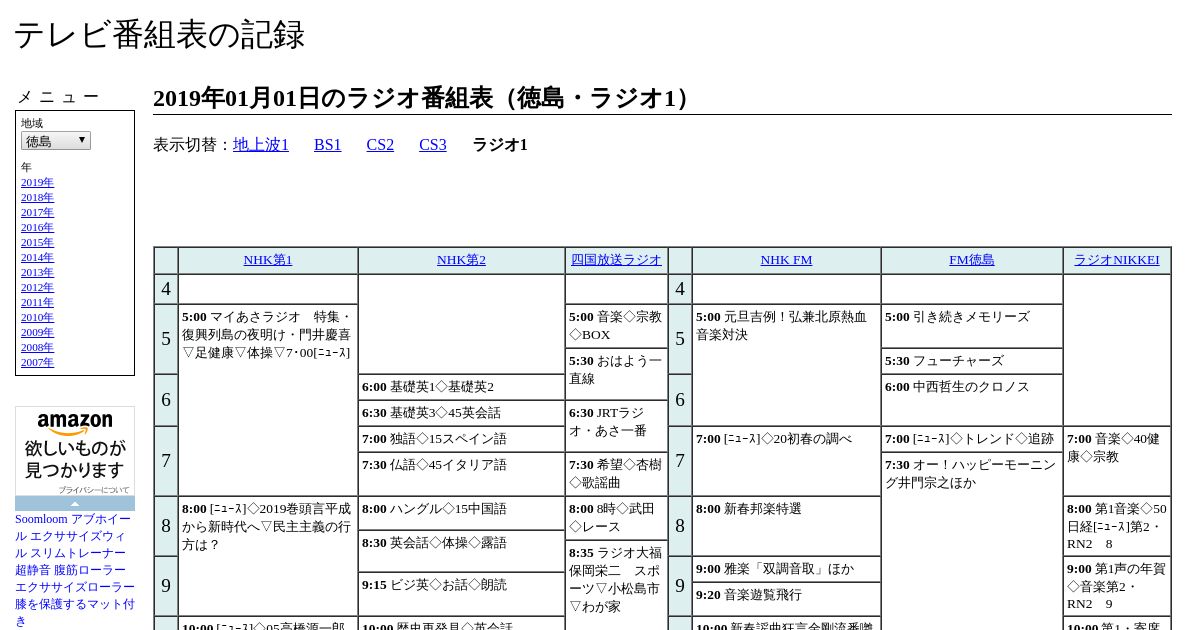
Task: Click the 6:00 中西哲生のクロノス program
Action: [x=972, y=400]
